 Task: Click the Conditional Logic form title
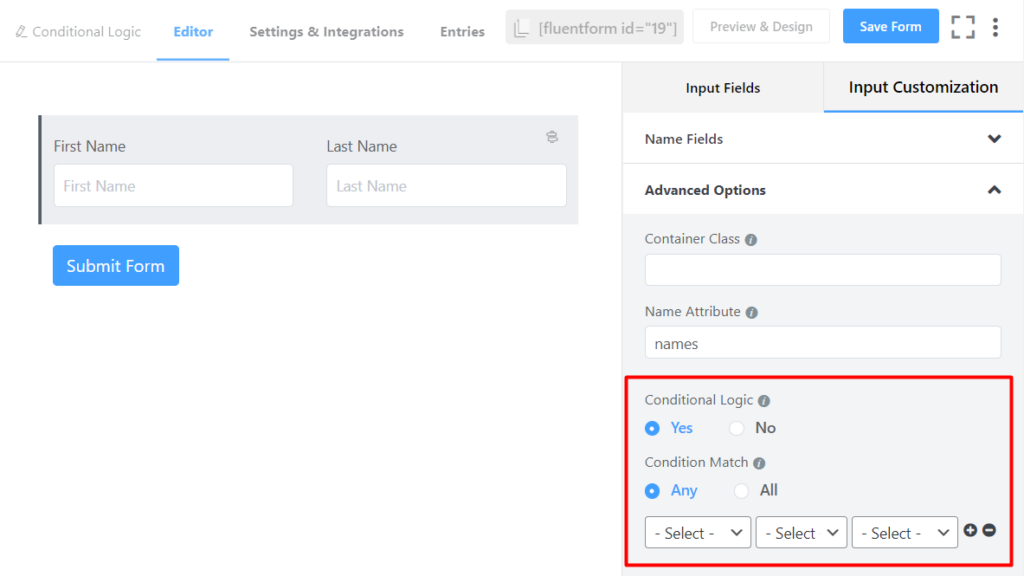point(86,31)
